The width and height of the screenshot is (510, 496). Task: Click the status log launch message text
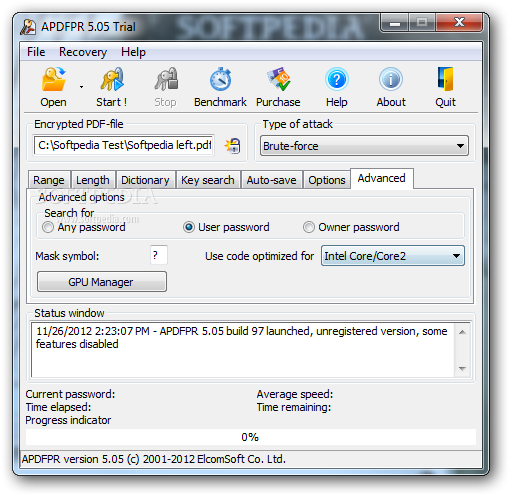(x=242, y=337)
